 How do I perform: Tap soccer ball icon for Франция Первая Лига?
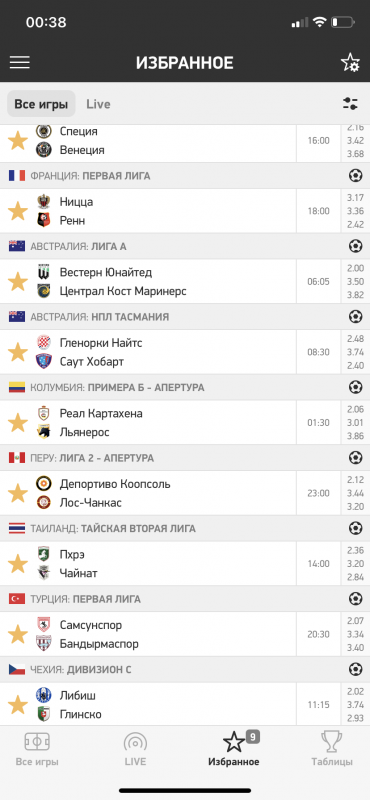click(355, 176)
